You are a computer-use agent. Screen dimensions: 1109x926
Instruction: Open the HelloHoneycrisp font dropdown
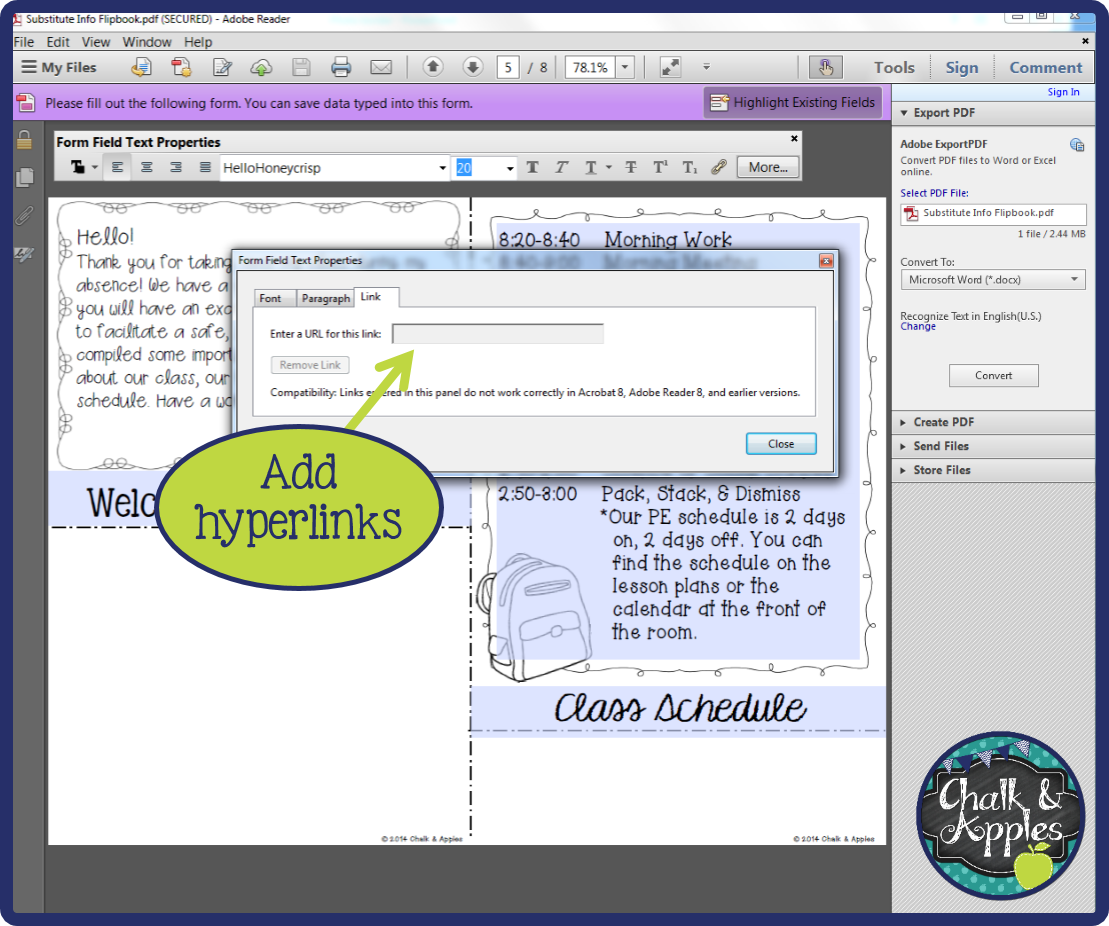[442, 167]
